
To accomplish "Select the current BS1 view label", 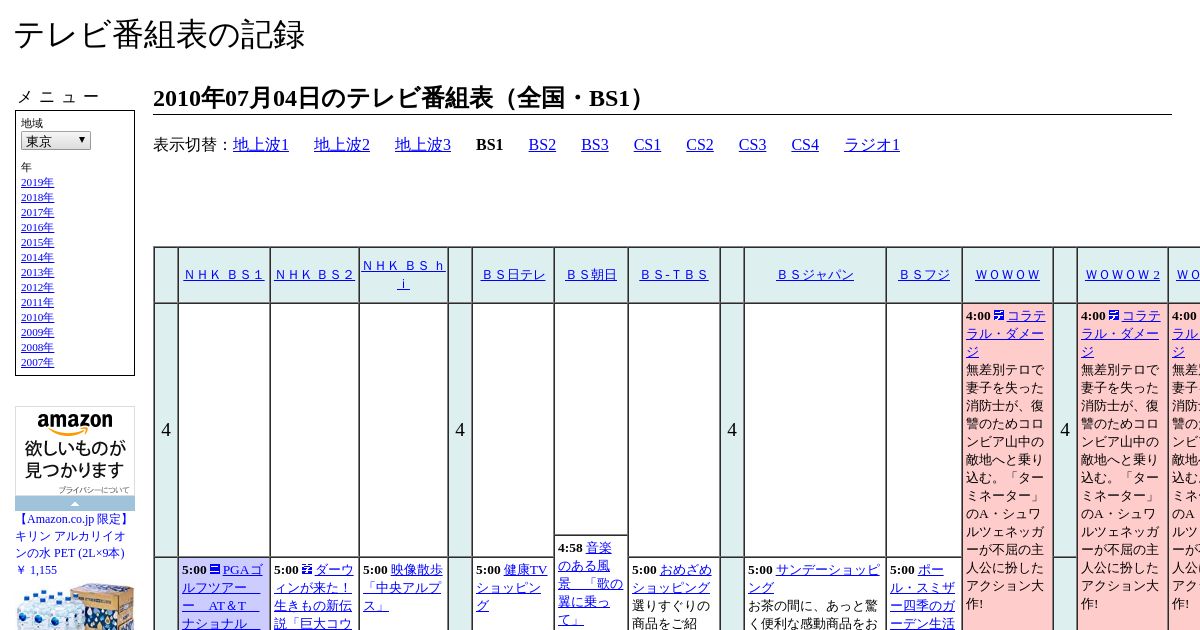I will (x=490, y=145).
